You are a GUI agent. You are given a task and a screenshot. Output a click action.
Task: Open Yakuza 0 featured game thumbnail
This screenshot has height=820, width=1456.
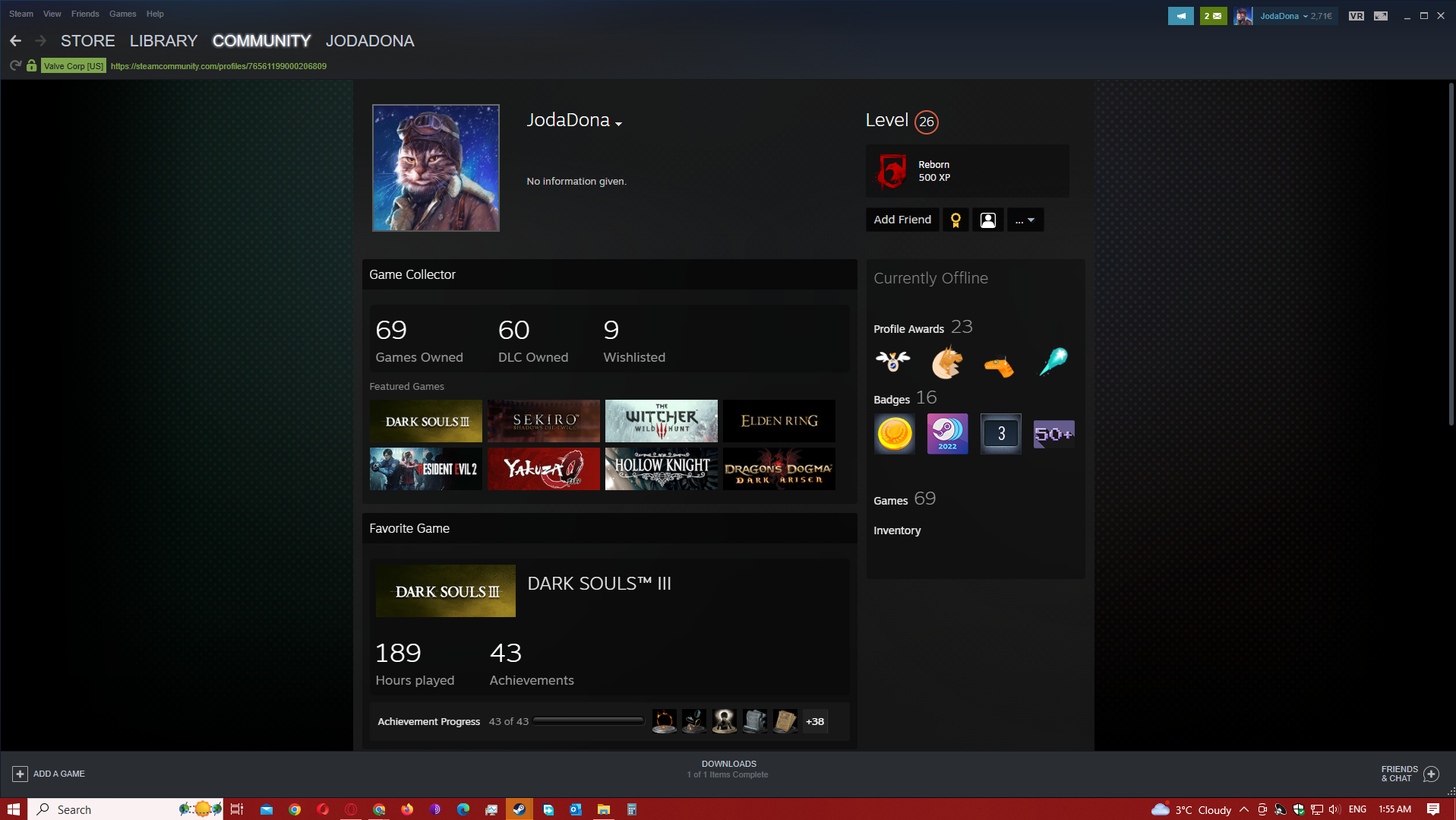click(544, 469)
